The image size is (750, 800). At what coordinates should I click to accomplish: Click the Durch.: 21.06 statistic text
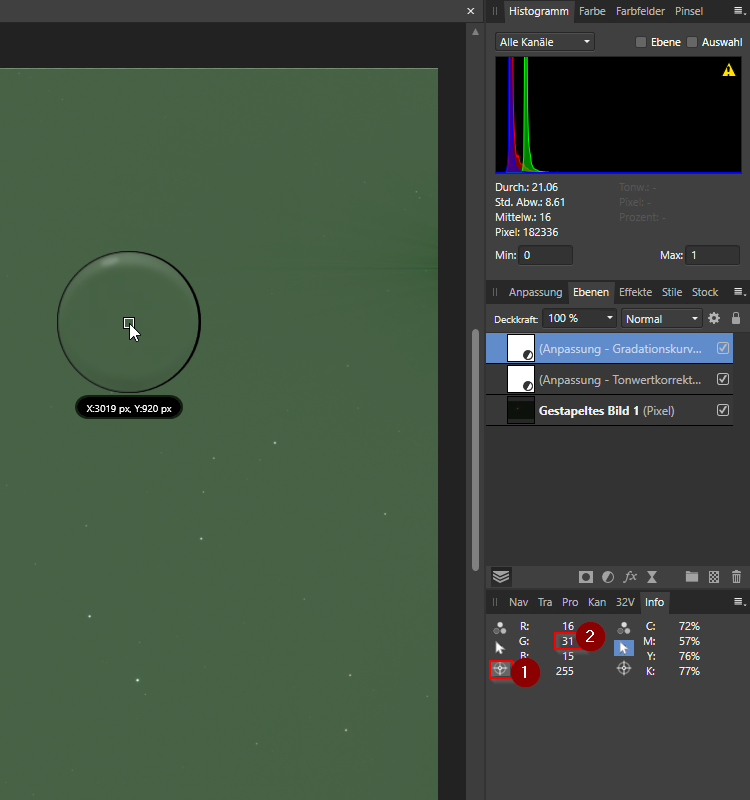click(x=526, y=187)
